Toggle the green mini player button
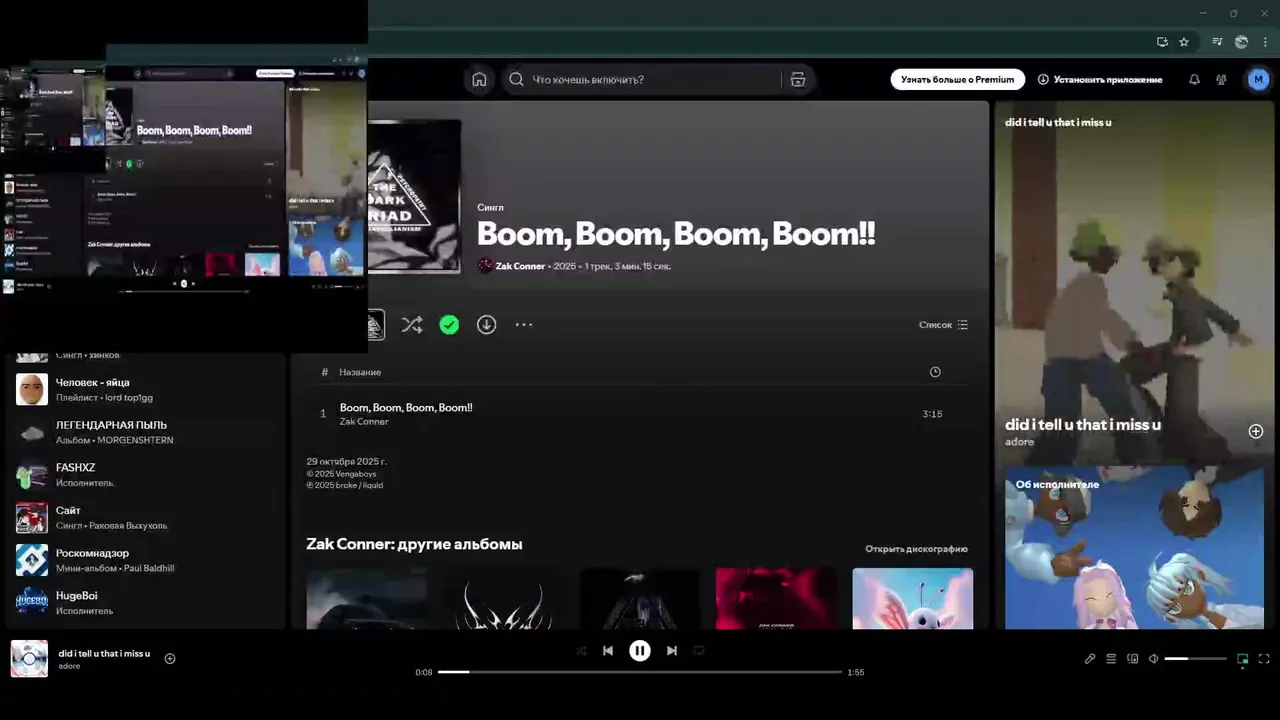The width and height of the screenshot is (1280, 720). click(x=1242, y=659)
